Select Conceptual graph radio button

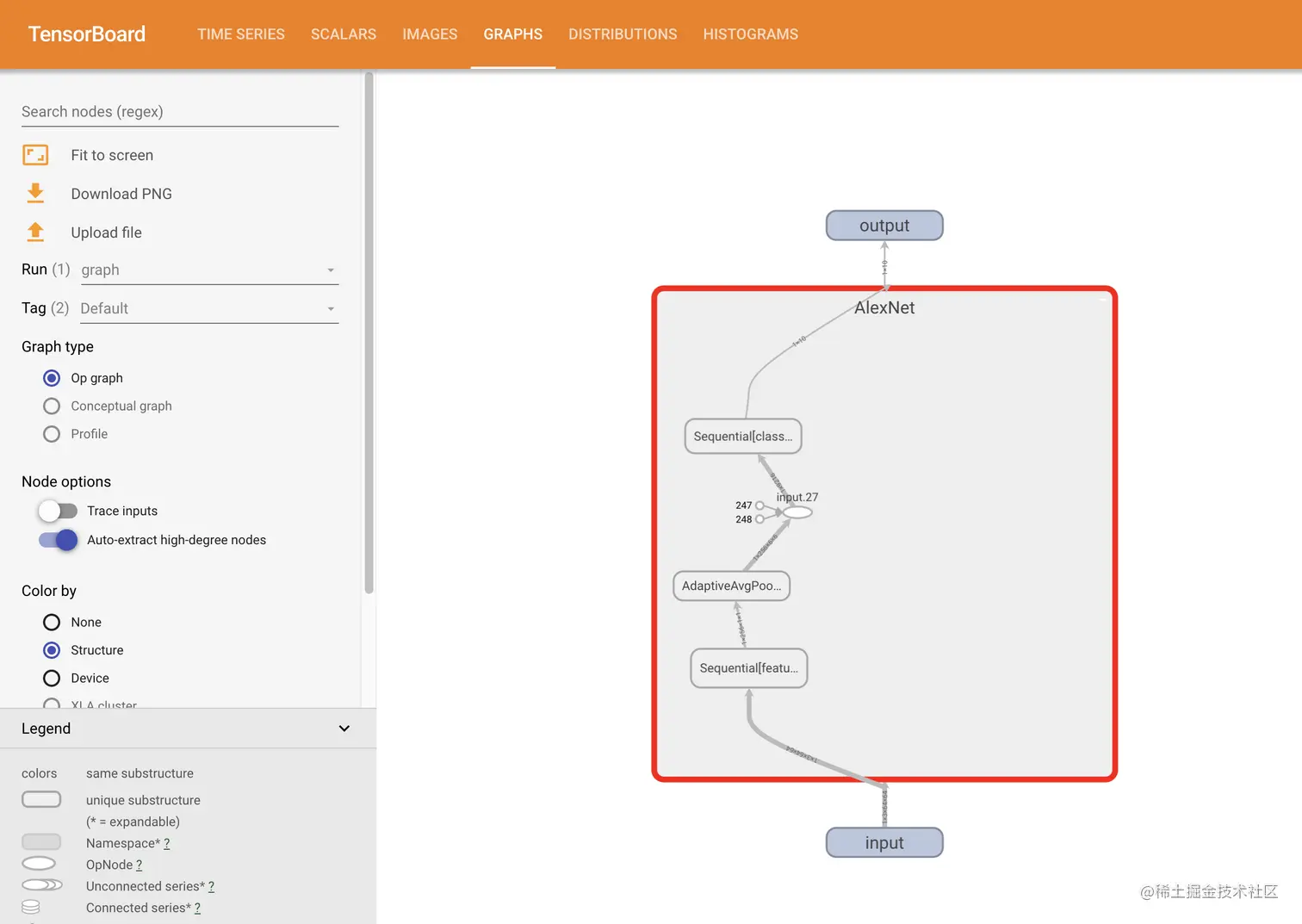coord(52,406)
